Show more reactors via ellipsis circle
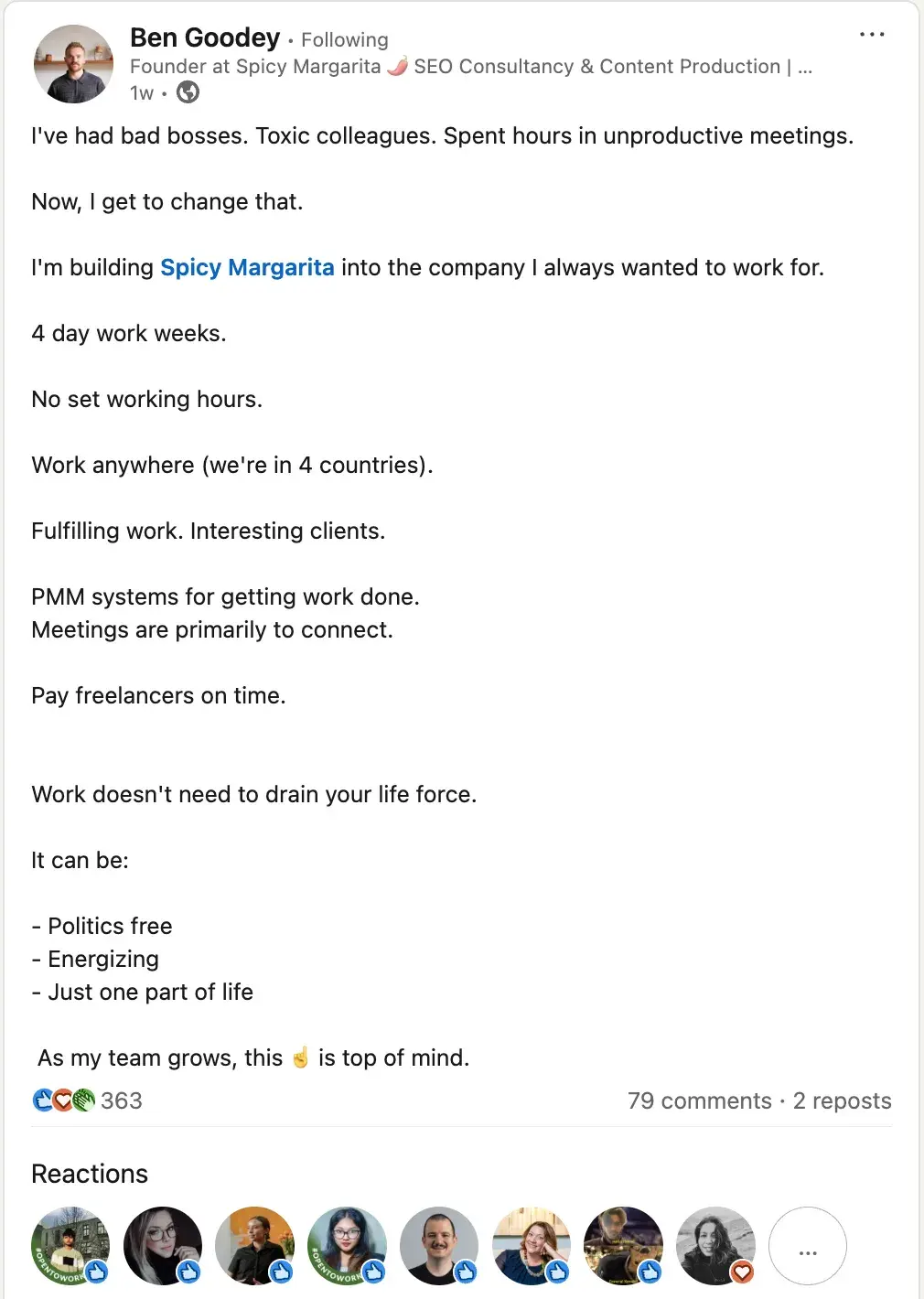 (807, 1246)
